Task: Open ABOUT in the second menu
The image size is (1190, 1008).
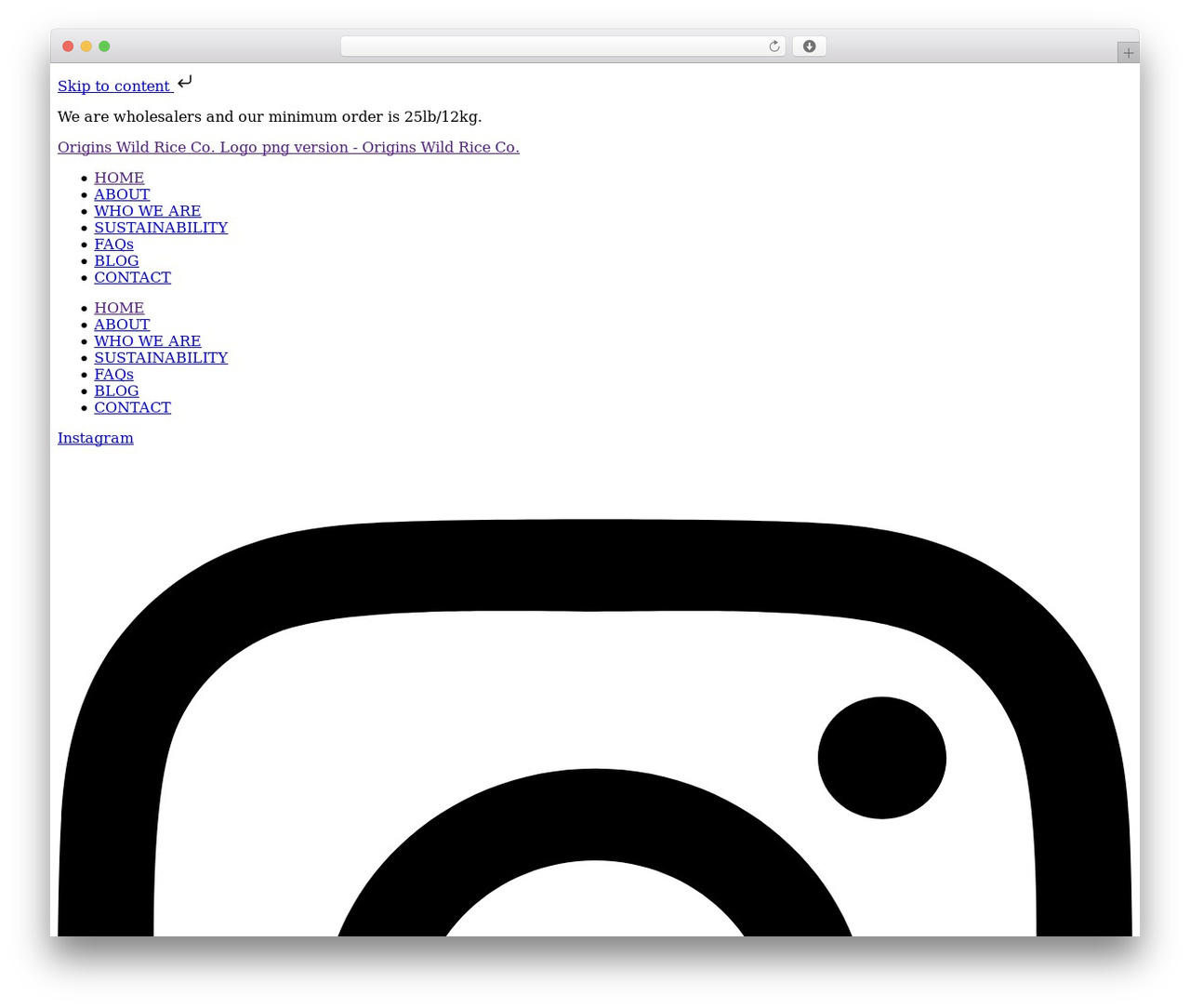Action: (x=122, y=325)
